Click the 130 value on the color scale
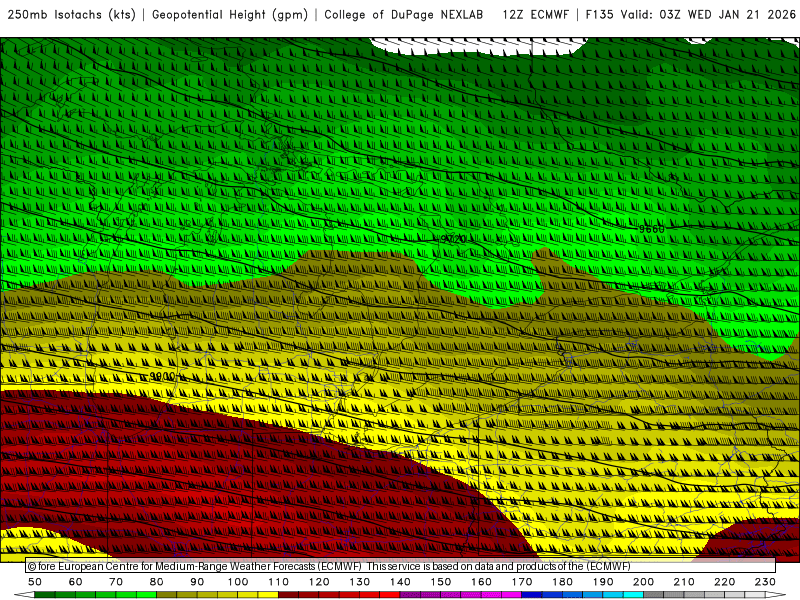The image size is (800, 600). pos(360,582)
